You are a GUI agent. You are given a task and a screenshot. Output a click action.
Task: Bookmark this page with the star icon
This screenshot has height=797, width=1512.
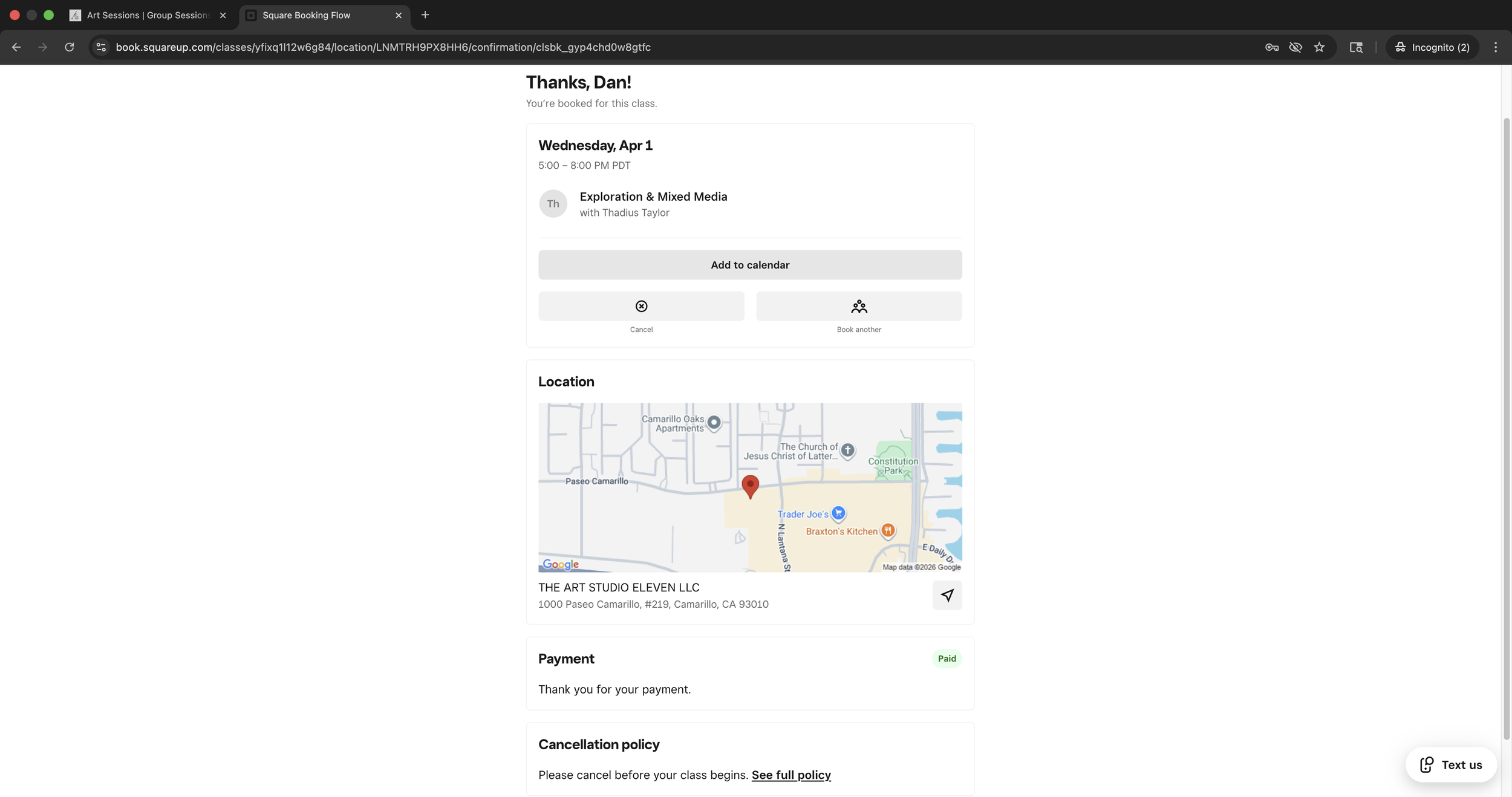tap(1319, 47)
